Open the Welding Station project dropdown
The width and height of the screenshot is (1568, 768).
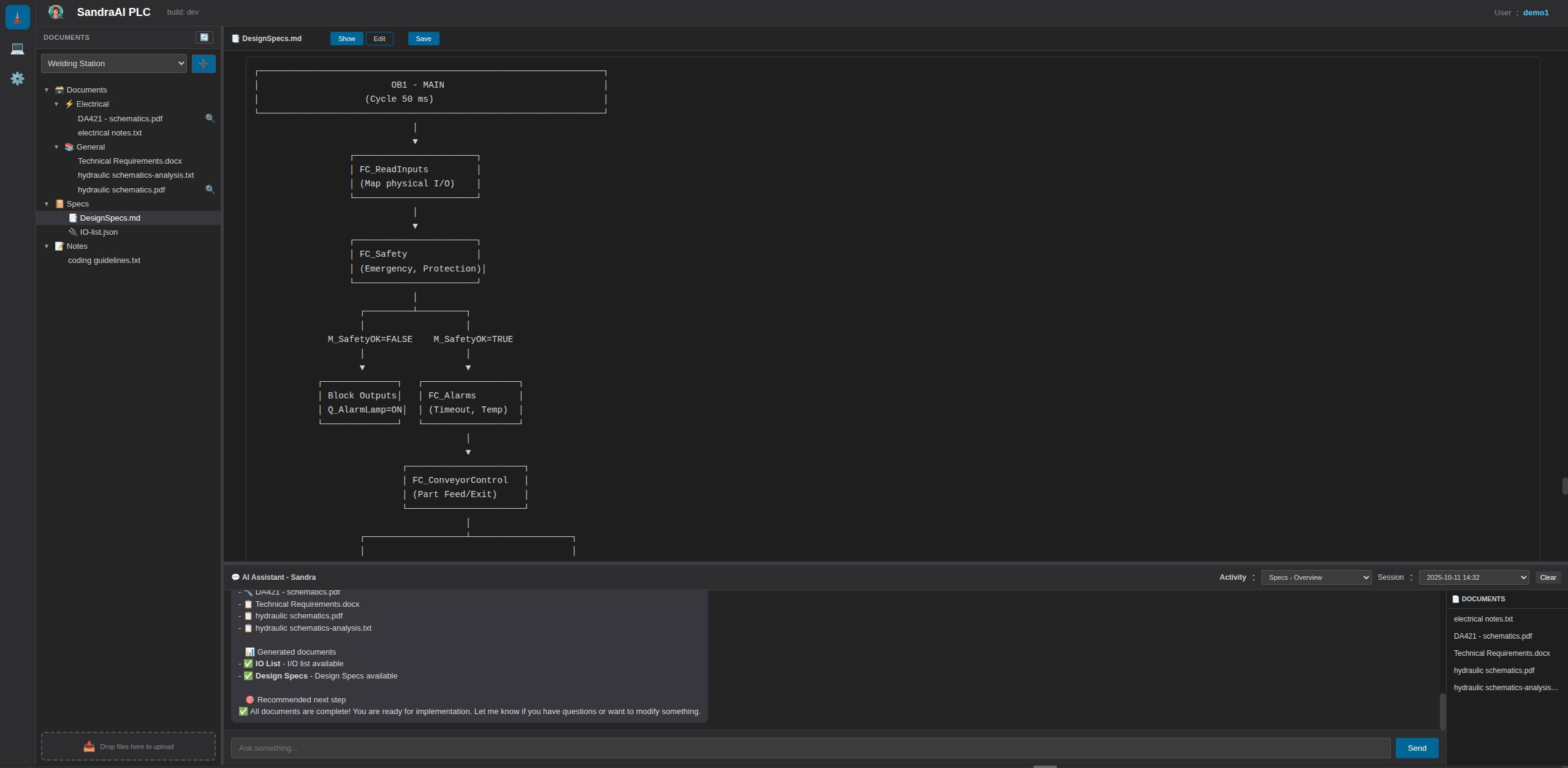(113, 63)
